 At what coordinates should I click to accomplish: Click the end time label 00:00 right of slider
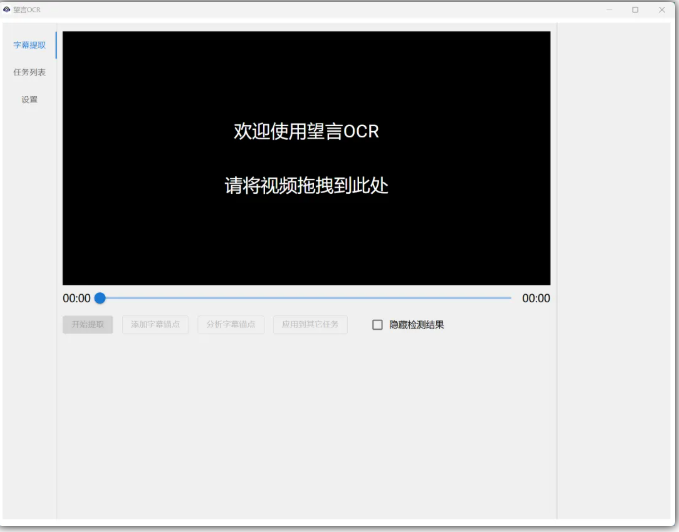point(536,298)
